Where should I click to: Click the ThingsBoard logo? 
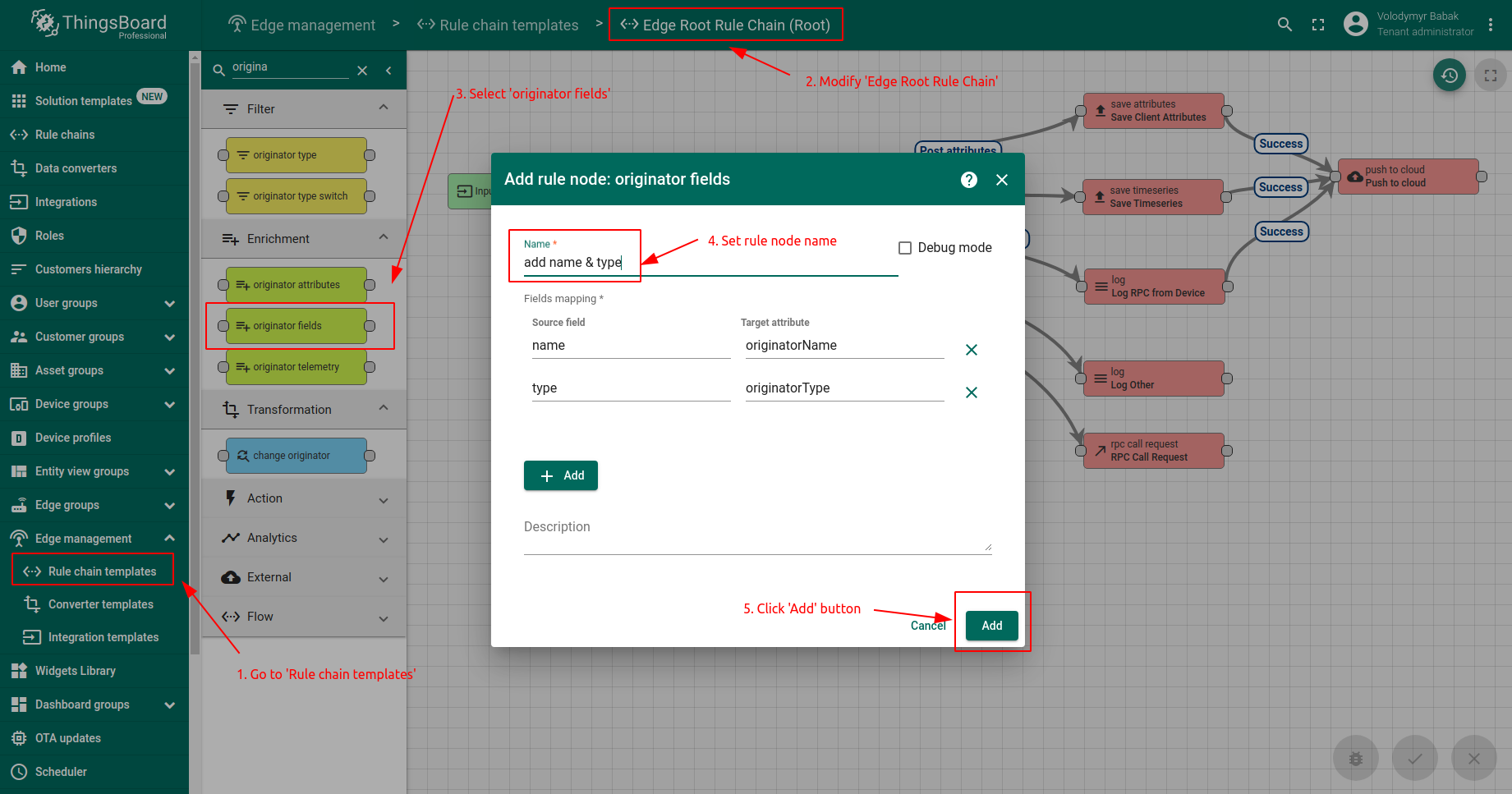pyautogui.click(x=99, y=24)
